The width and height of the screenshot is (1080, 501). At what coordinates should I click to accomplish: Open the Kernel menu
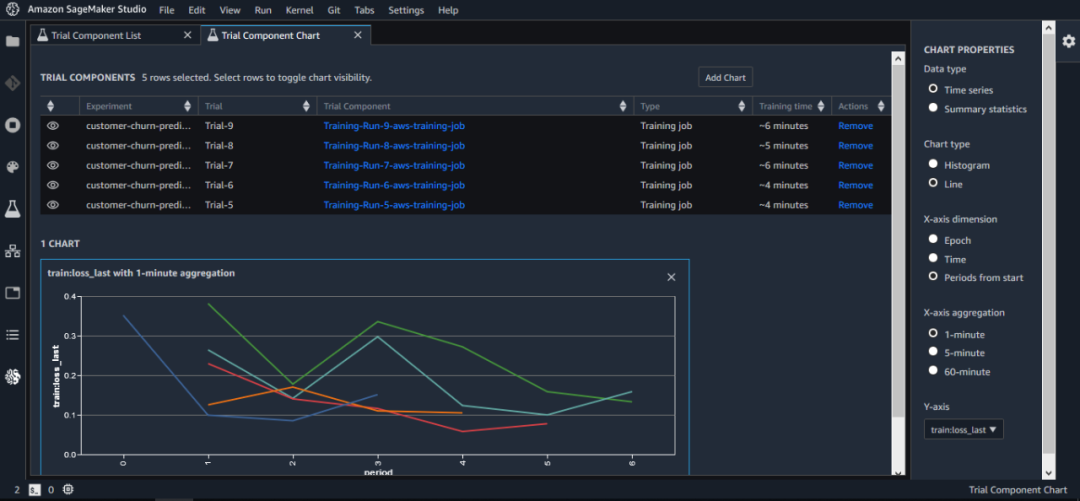[x=300, y=10]
